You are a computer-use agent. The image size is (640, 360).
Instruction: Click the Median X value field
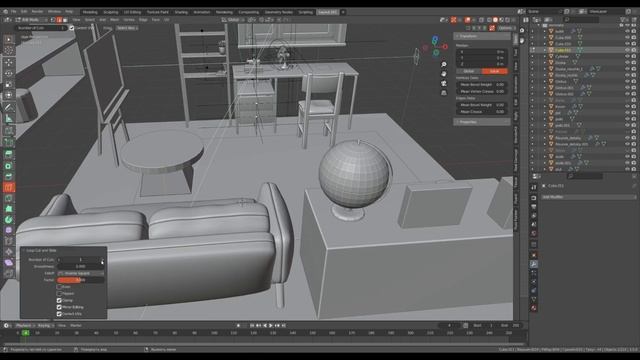coord(482,52)
